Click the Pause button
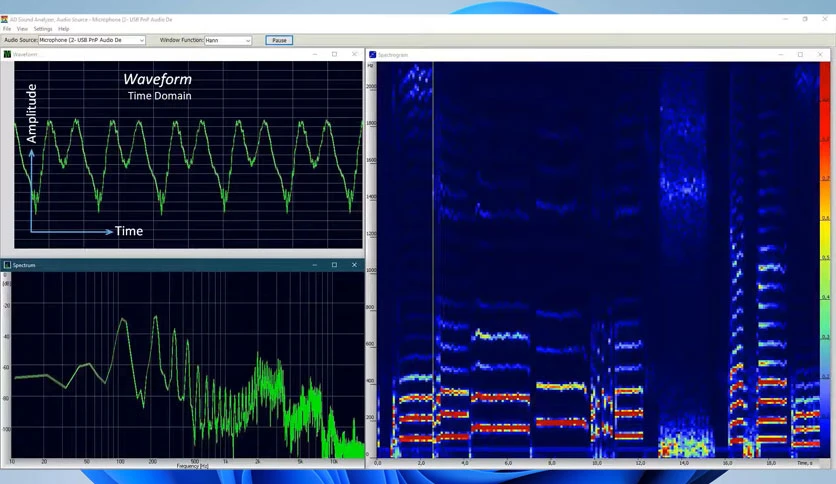The height and width of the screenshot is (484, 836). pyautogui.click(x=279, y=40)
